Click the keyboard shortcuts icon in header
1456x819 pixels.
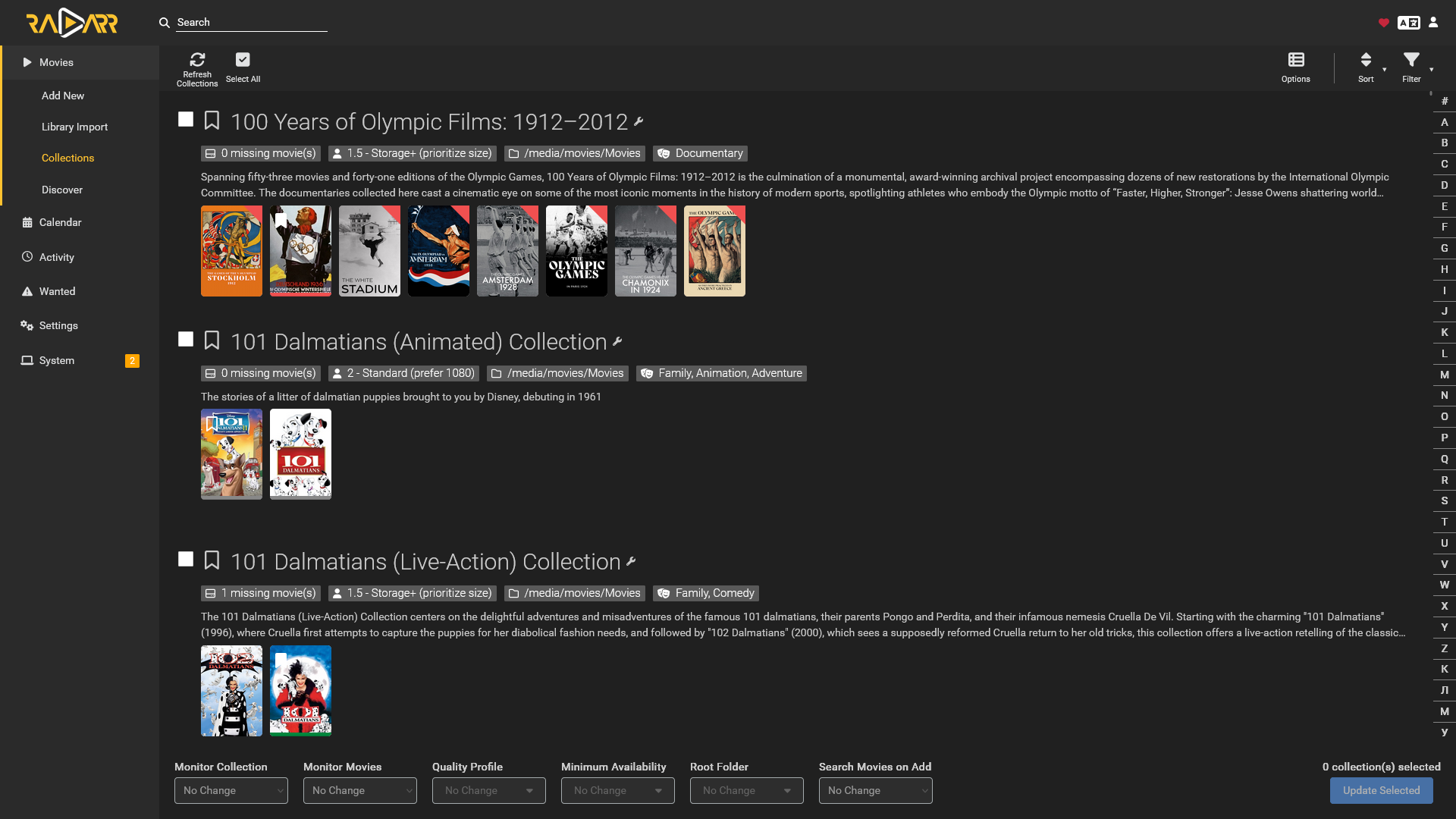pyautogui.click(x=1409, y=23)
